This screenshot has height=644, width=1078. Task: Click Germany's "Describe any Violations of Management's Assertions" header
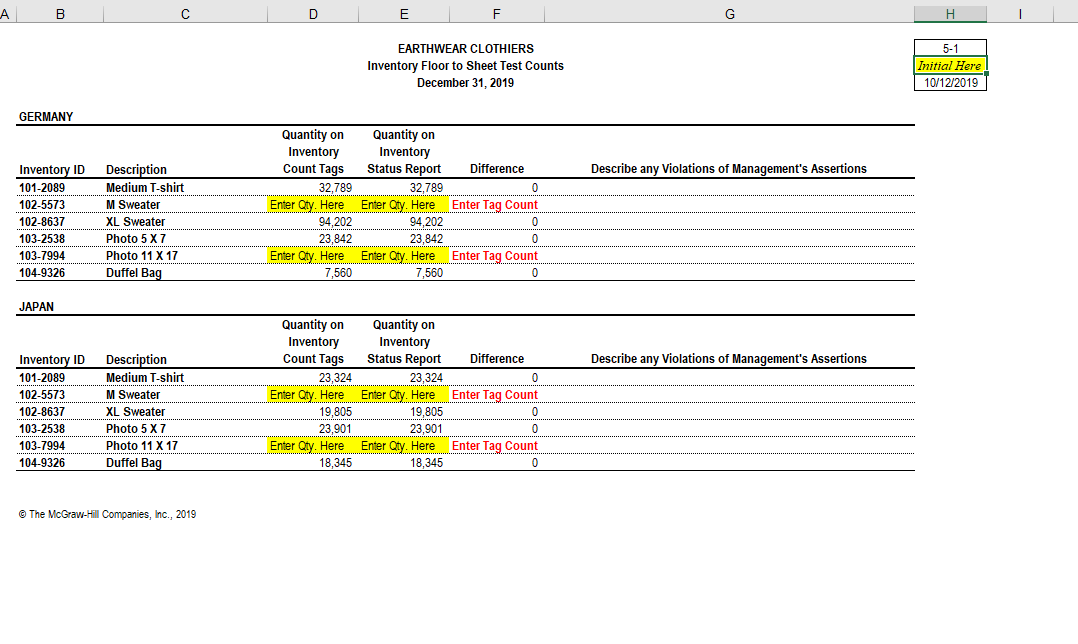click(x=729, y=169)
